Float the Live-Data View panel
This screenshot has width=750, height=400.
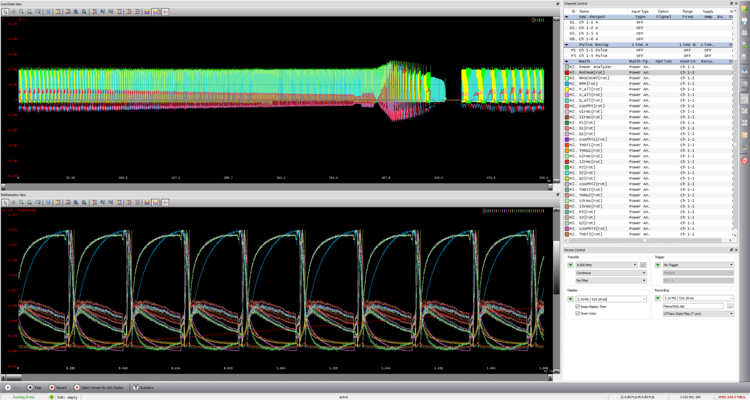[x=558, y=3]
